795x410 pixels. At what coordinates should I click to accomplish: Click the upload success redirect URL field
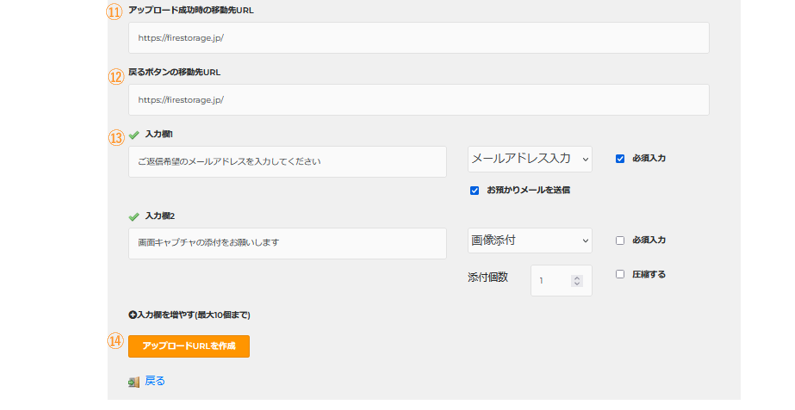(419, 38)
